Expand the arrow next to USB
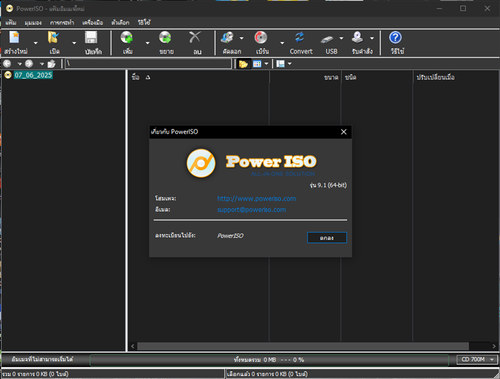 (341, 38)
